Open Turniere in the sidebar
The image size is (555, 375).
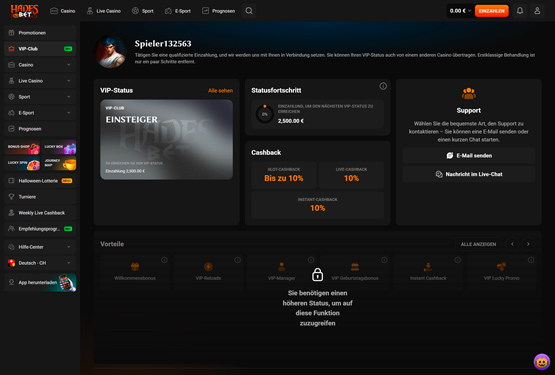click(x=40, y=197)
